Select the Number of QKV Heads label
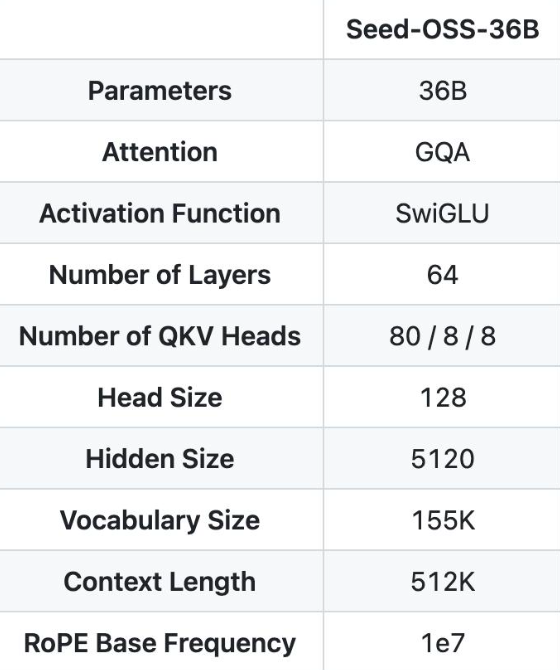This screenshot has width=560, height=670. tap(160, 336)
